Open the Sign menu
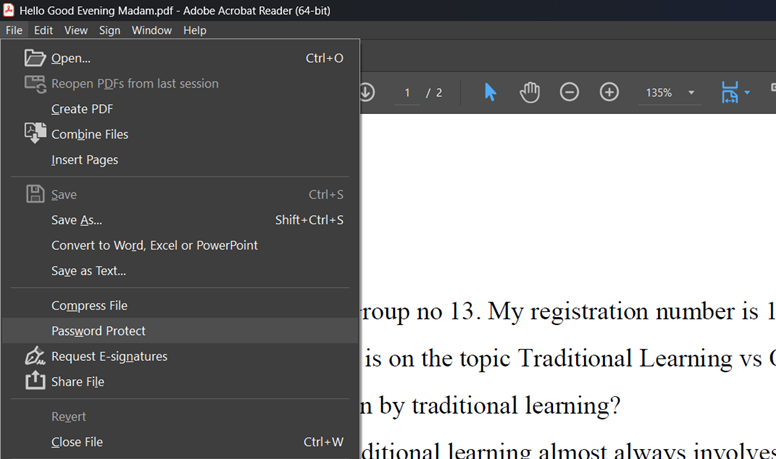The height and width of the screenshot is (459, 776). pos(109,30)
